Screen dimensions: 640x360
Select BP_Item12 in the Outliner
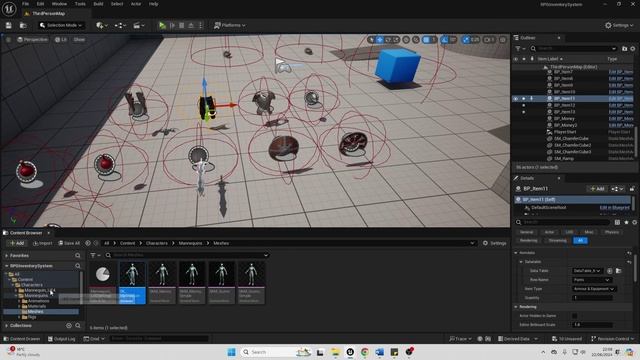[564, 105]
